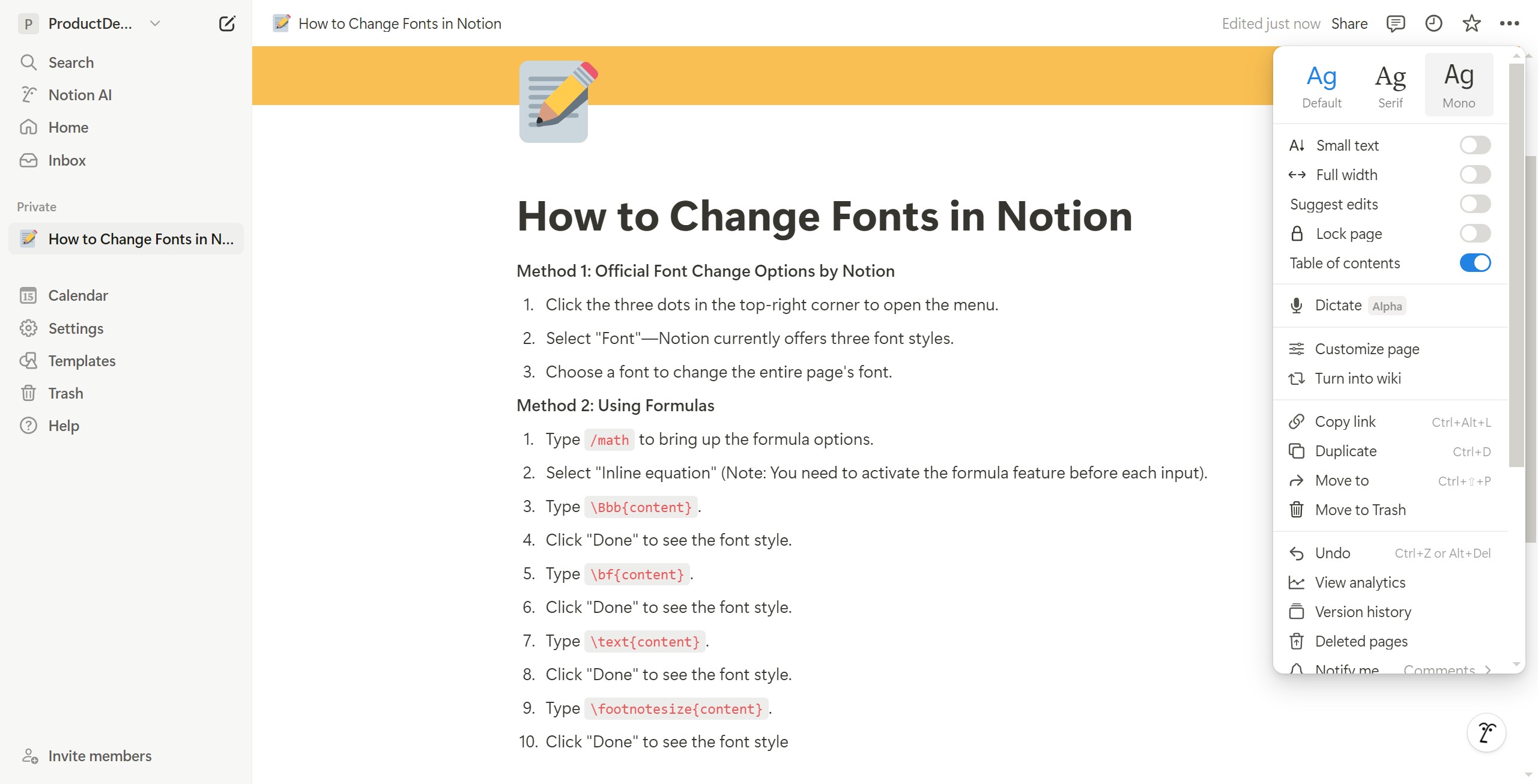Click the \Bbb{content} code snippet

(x=641, y=507)
